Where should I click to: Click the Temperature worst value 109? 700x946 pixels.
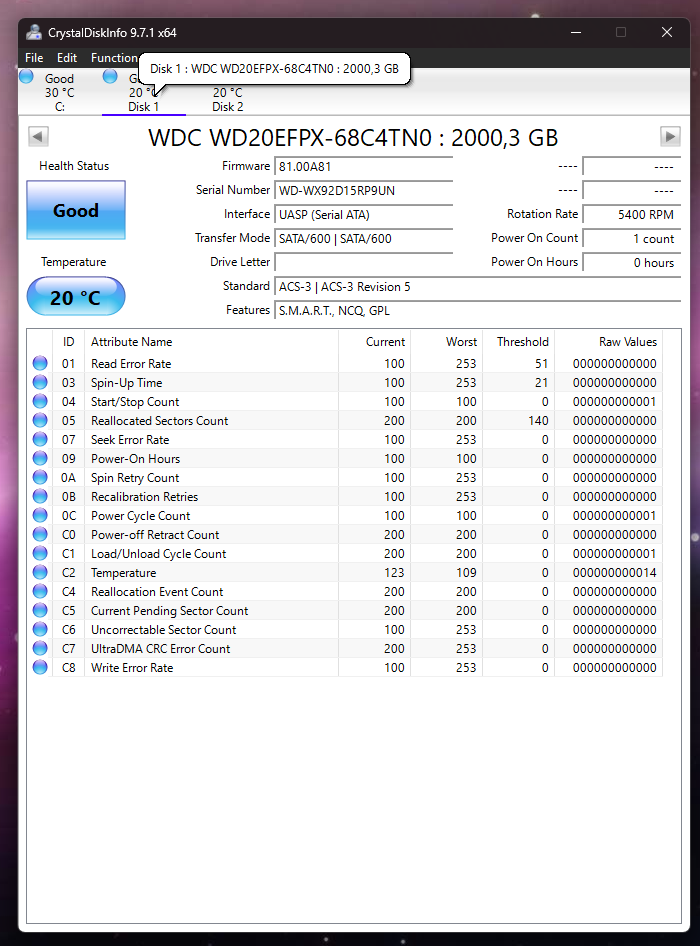pyautogui.click(x=466, y=573)
